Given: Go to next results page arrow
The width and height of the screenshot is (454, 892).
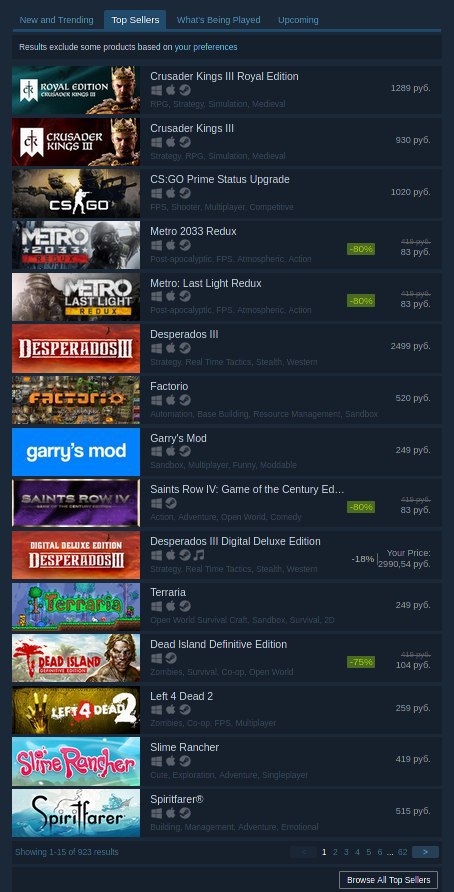Looking at the screenshot, I should [425, 852].
